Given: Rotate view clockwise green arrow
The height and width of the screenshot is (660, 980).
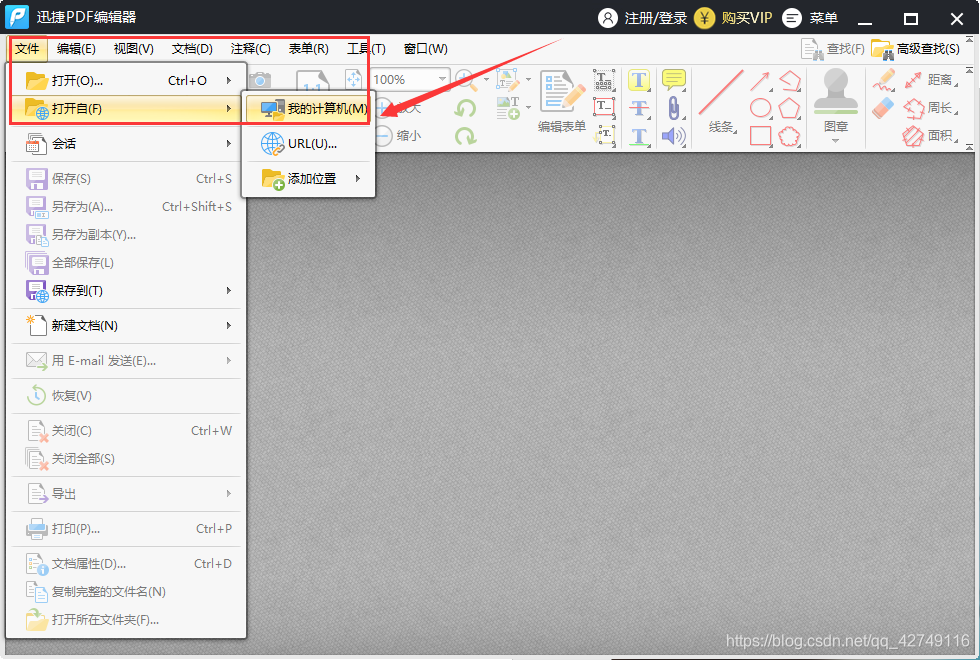Looking at the screenshot, I should tap(465, 136).
